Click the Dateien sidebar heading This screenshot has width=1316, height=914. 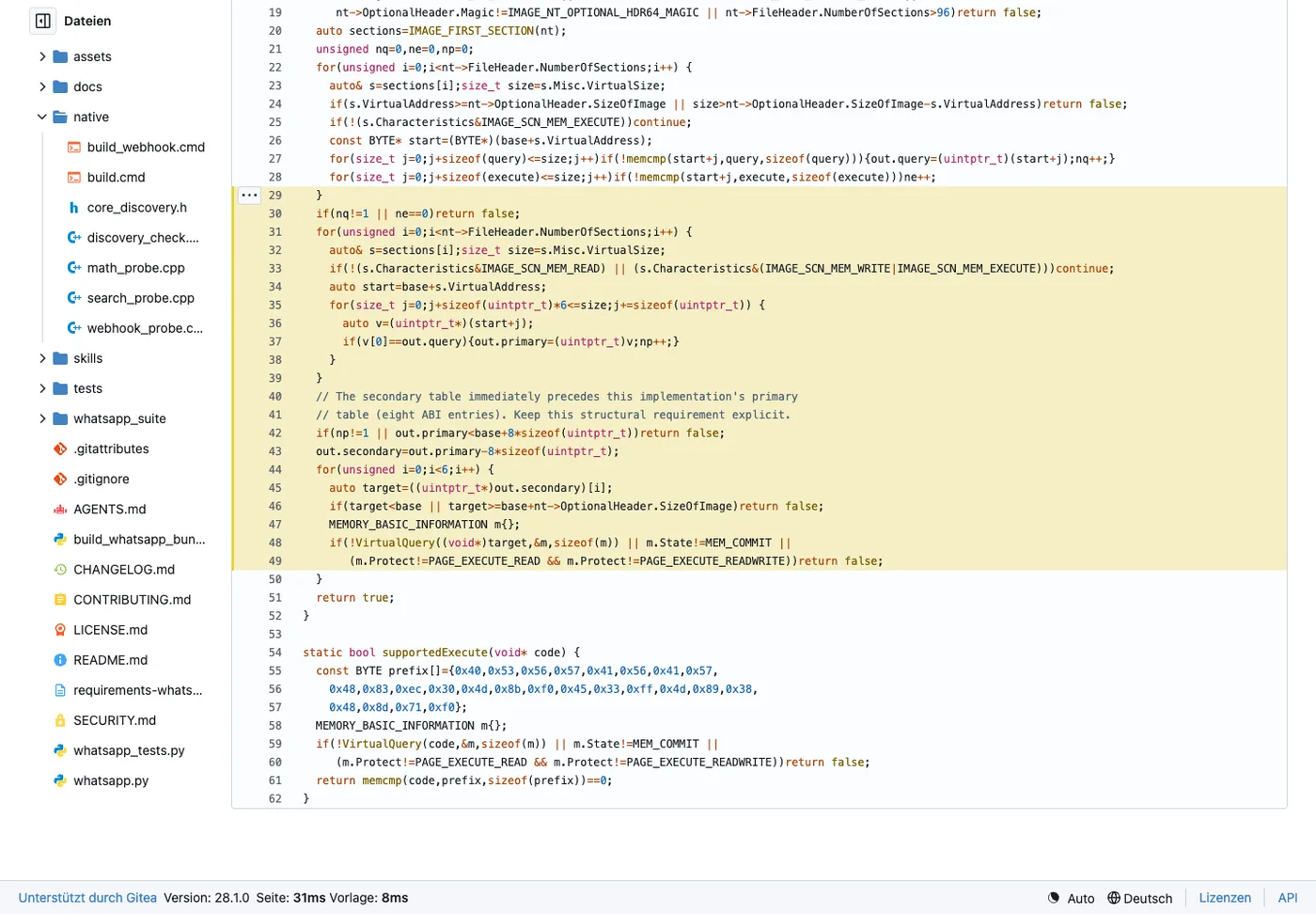tap(87, 21)
